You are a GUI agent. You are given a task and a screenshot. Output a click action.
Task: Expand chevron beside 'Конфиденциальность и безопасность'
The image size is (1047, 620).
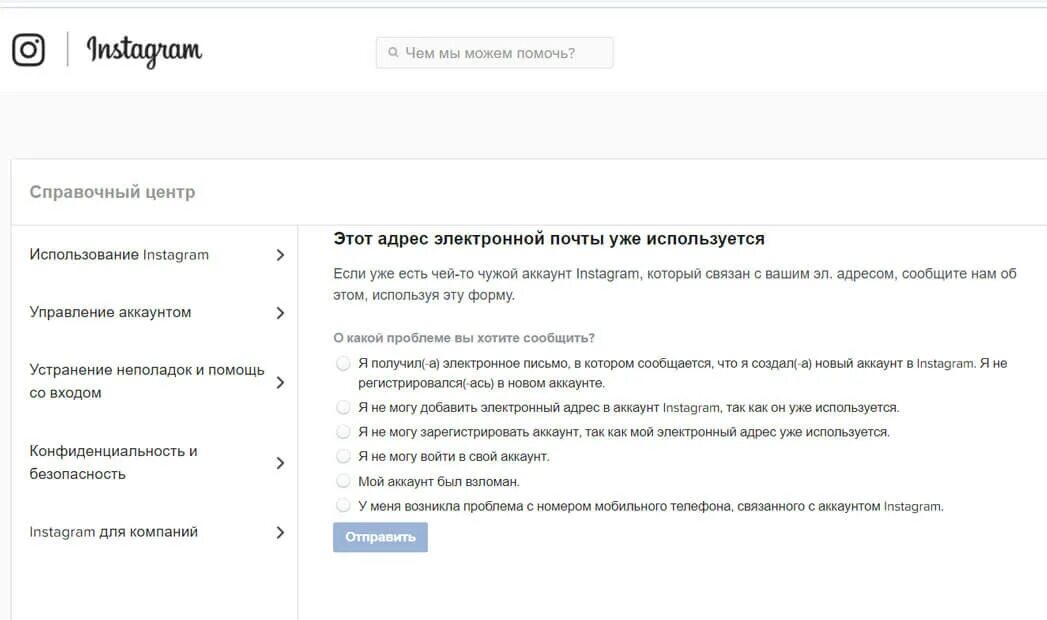280,463
